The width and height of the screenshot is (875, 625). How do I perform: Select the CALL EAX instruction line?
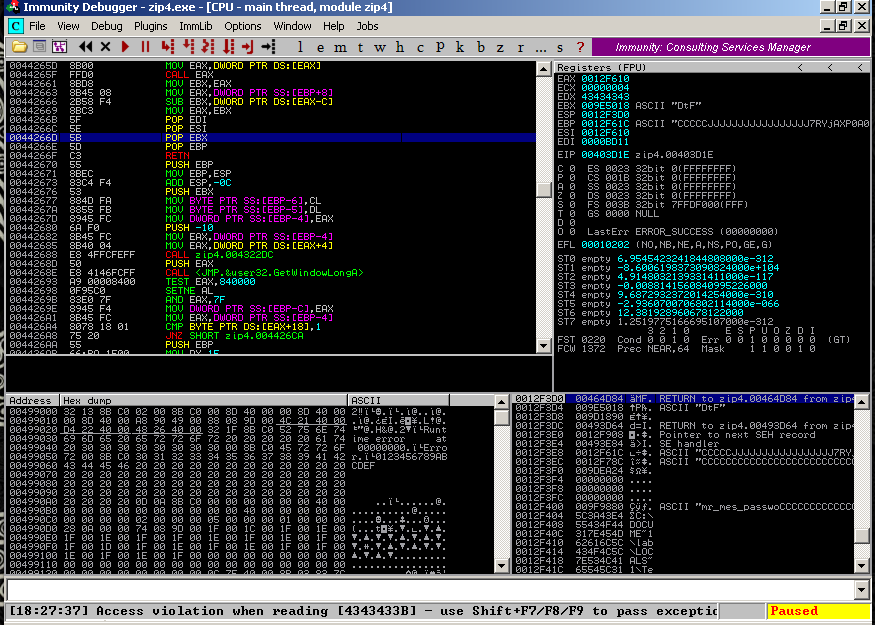click(x=271, y=74)
